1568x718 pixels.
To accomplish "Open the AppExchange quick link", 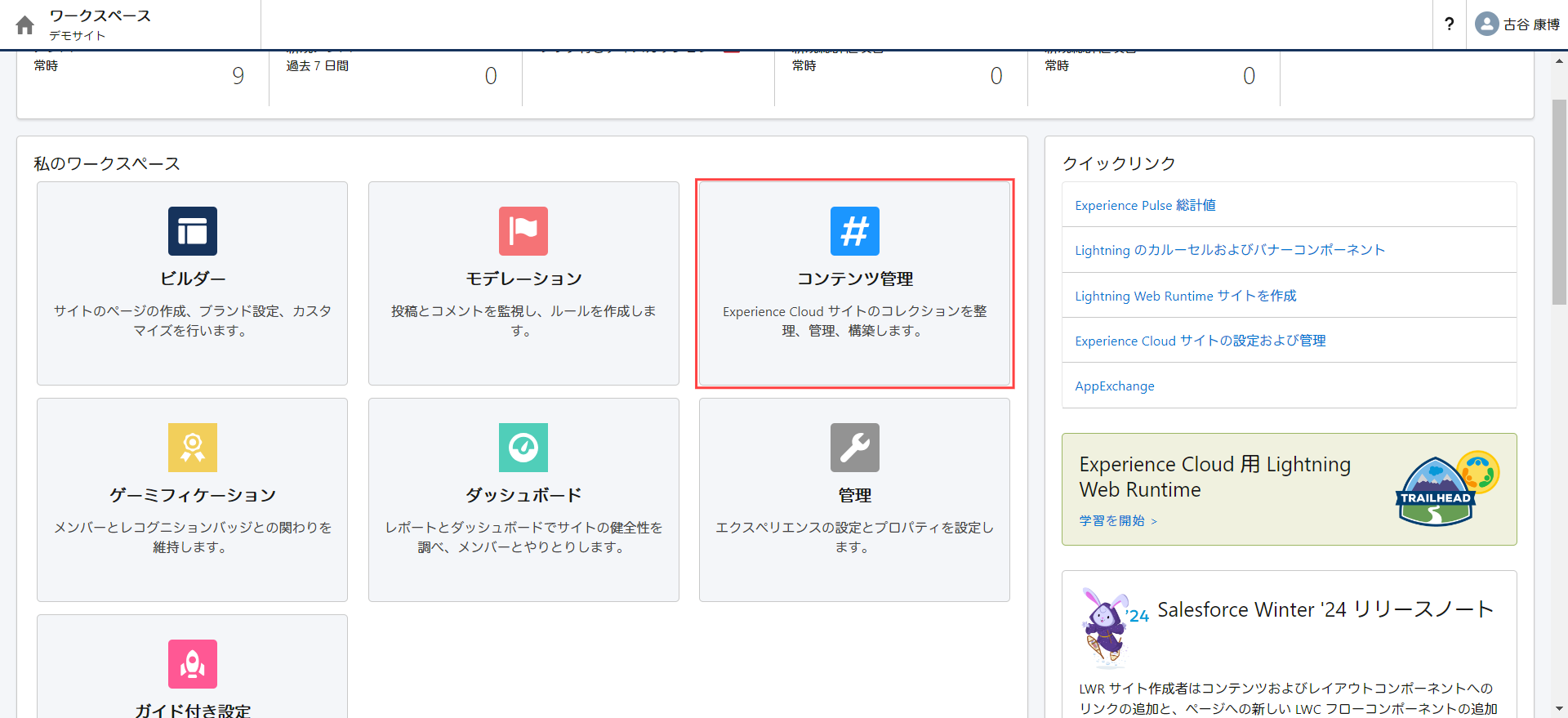I will point(1115,386).
